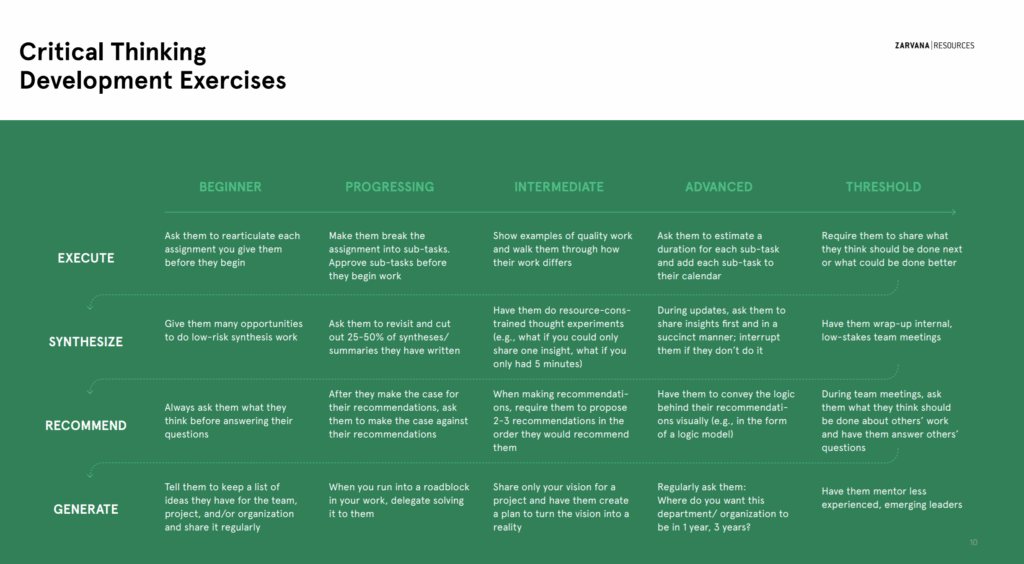Select the BEGINNER column header

click(230, 187)
